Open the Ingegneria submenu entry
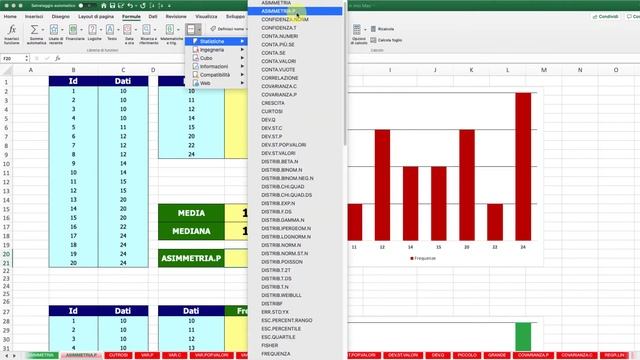This screenshot has width=640, height=360. 216,49
